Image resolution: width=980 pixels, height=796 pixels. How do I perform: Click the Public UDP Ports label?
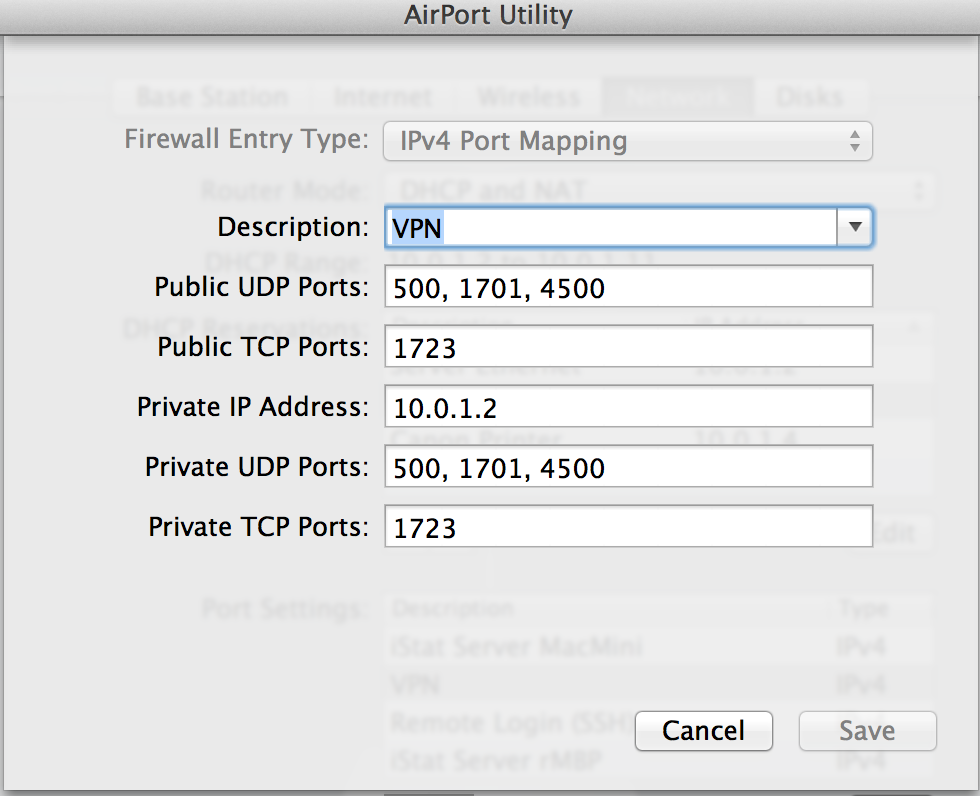(262, 287)
